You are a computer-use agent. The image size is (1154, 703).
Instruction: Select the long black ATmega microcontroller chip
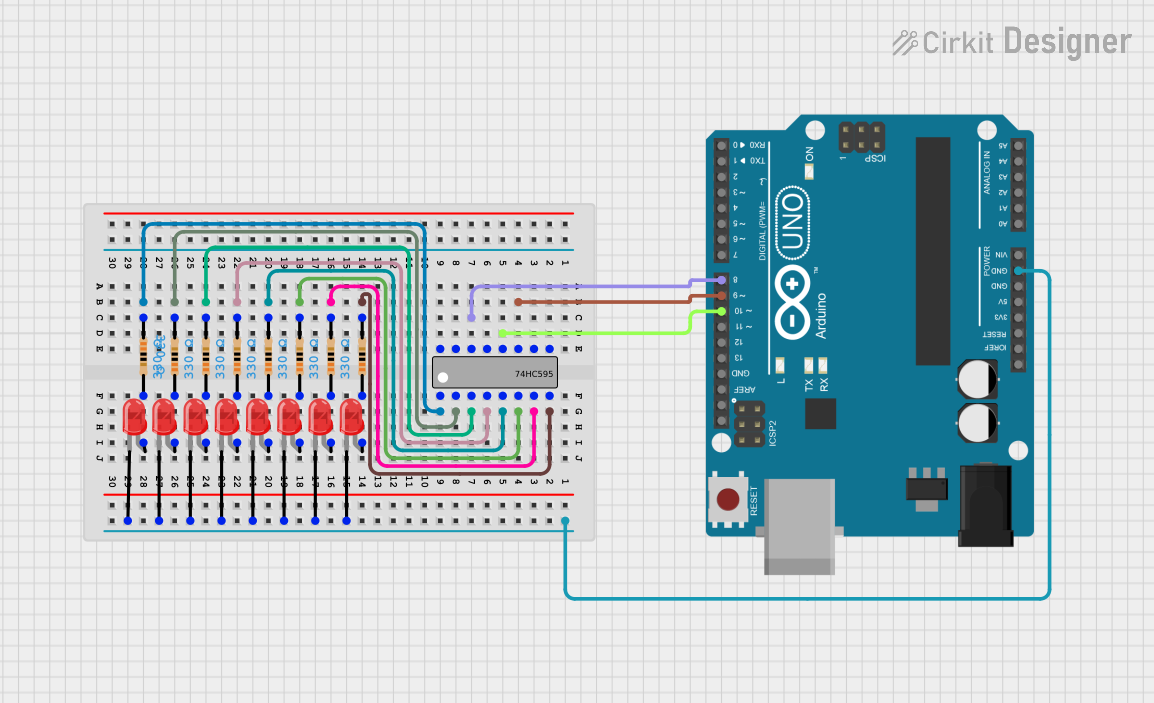(x=932, y=251)
